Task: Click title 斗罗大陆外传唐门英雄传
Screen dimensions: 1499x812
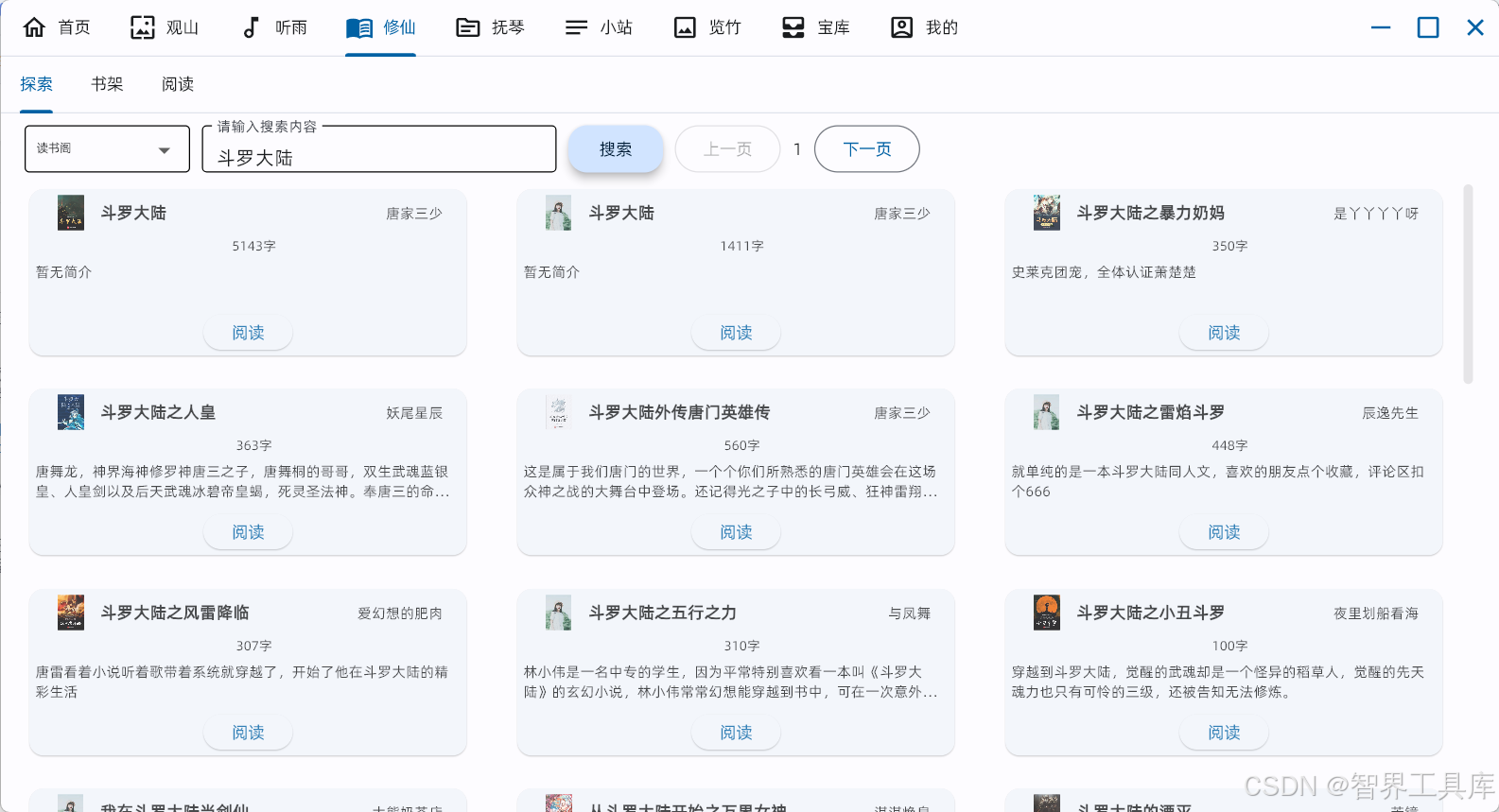Action: pos(679,412)
